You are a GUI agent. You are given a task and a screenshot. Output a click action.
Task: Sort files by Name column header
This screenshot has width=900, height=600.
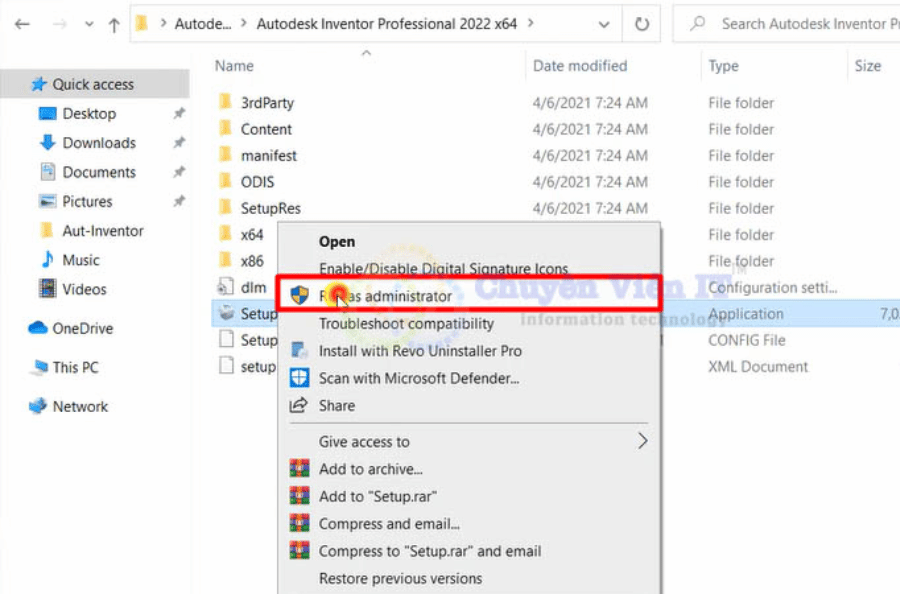(235, 66)
